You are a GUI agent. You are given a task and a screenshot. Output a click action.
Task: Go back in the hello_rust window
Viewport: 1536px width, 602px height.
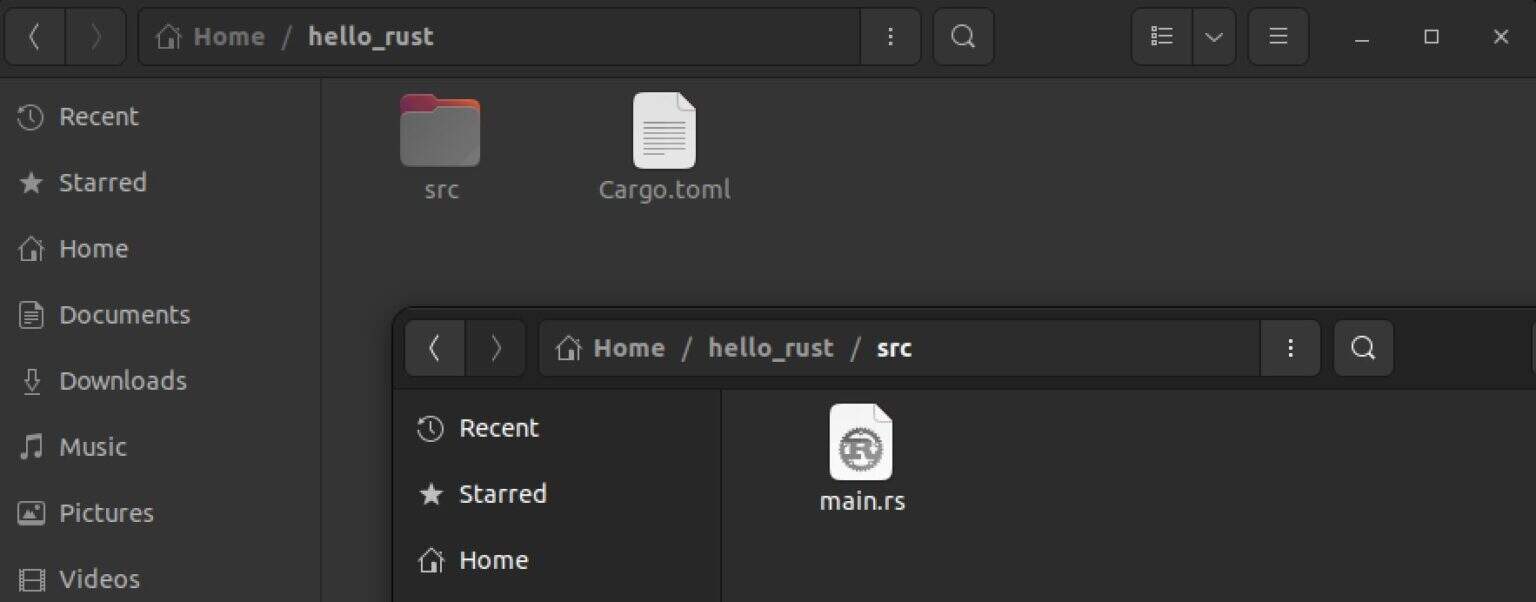click(x=35, y=37)
